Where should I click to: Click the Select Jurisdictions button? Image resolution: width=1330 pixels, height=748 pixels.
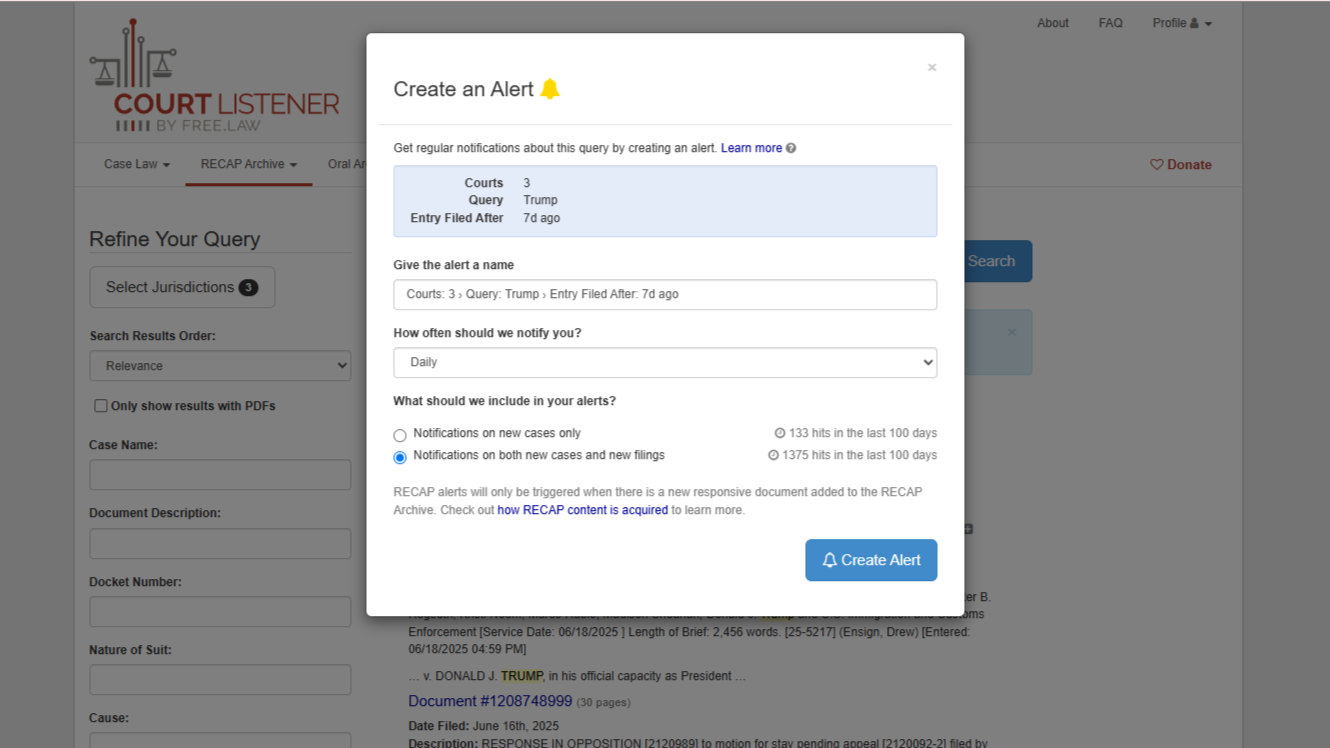pyautogui.click(x=182, y=287)
